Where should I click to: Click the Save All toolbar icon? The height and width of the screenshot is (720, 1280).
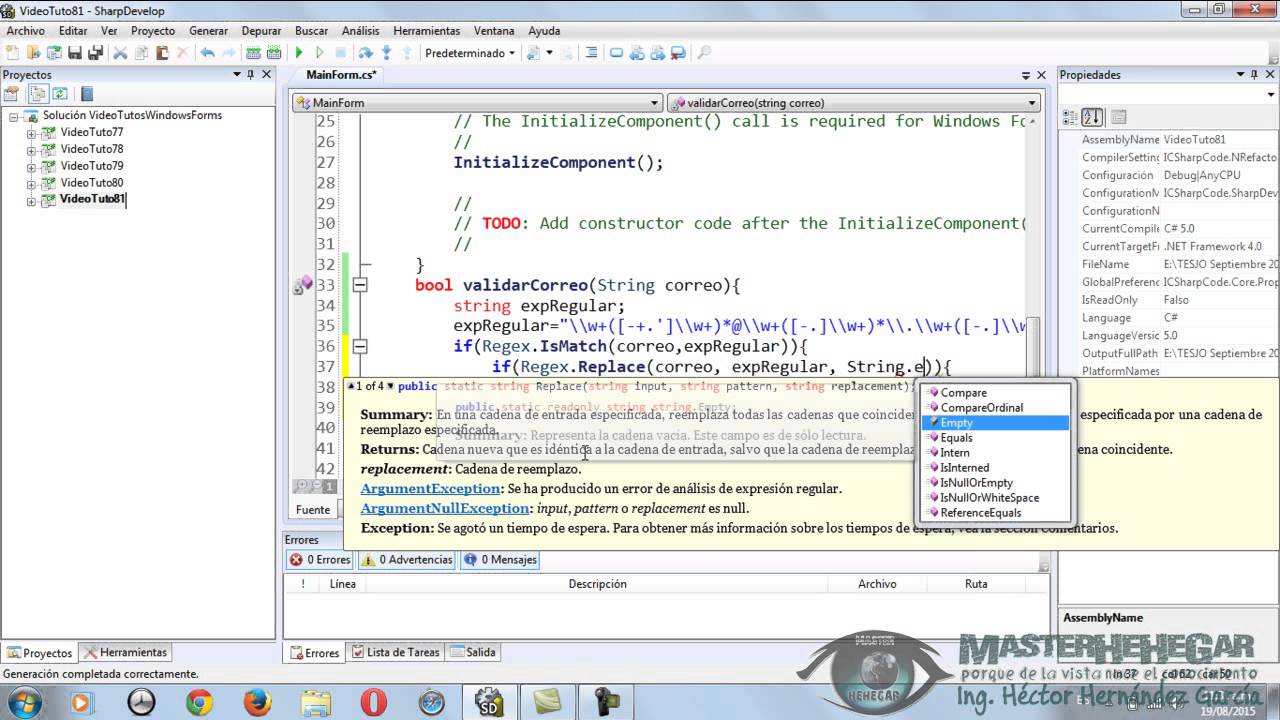pos(96,53)
